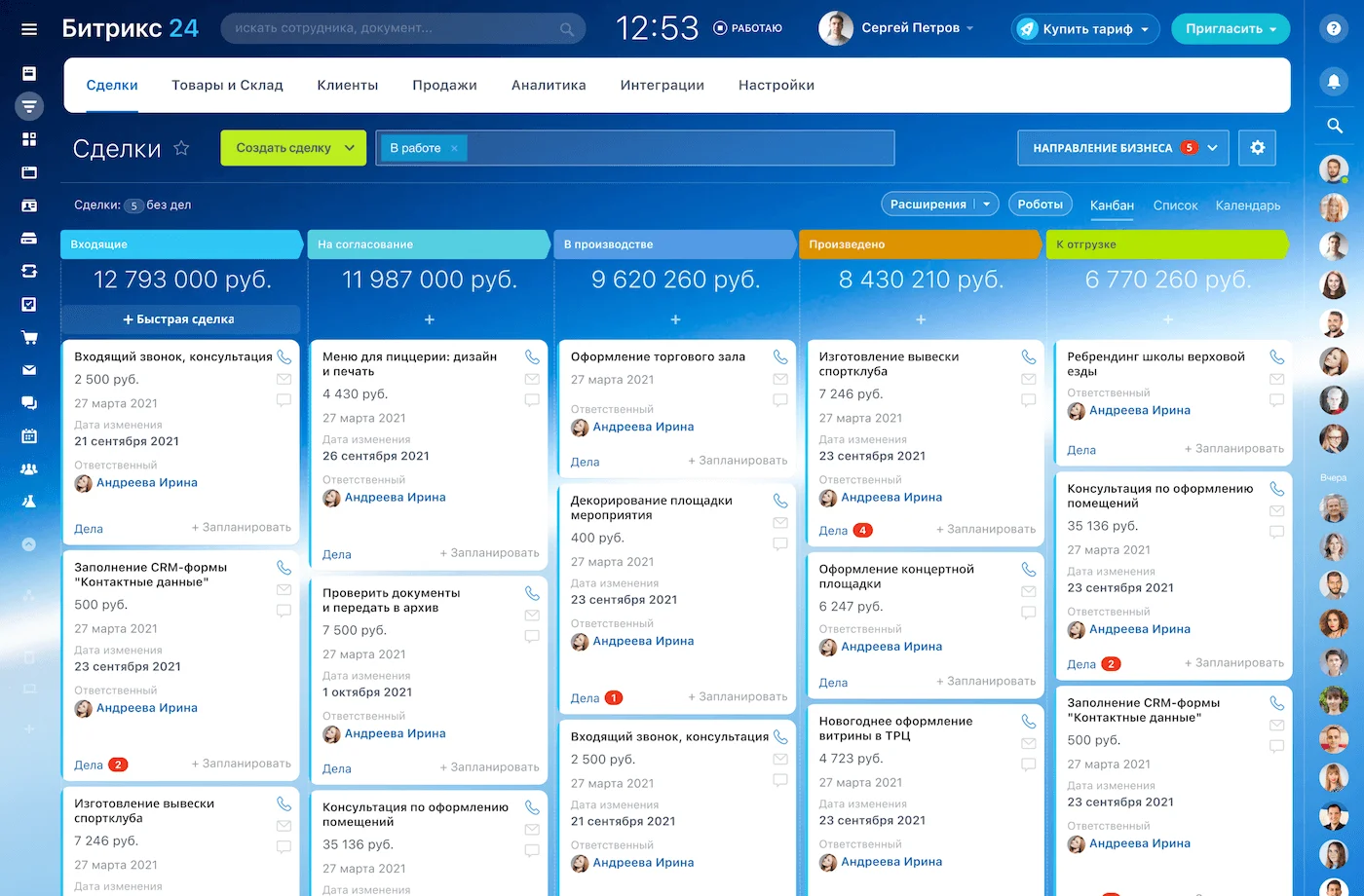This screenshot has width=1364, height=896.
Task: Click '+ Быстрая сделка' in the Входящие column
Action: 180,318
